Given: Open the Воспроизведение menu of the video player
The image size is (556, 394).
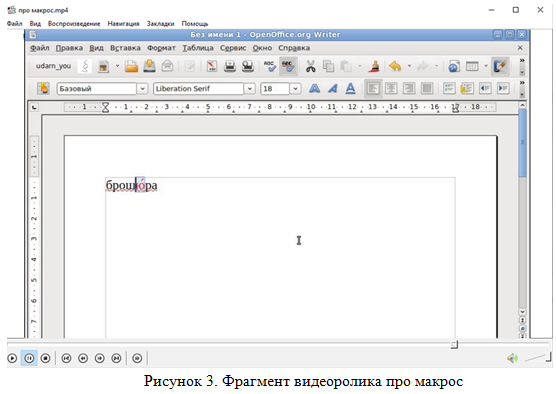Looking at the screenshot, I should [74, 24].
